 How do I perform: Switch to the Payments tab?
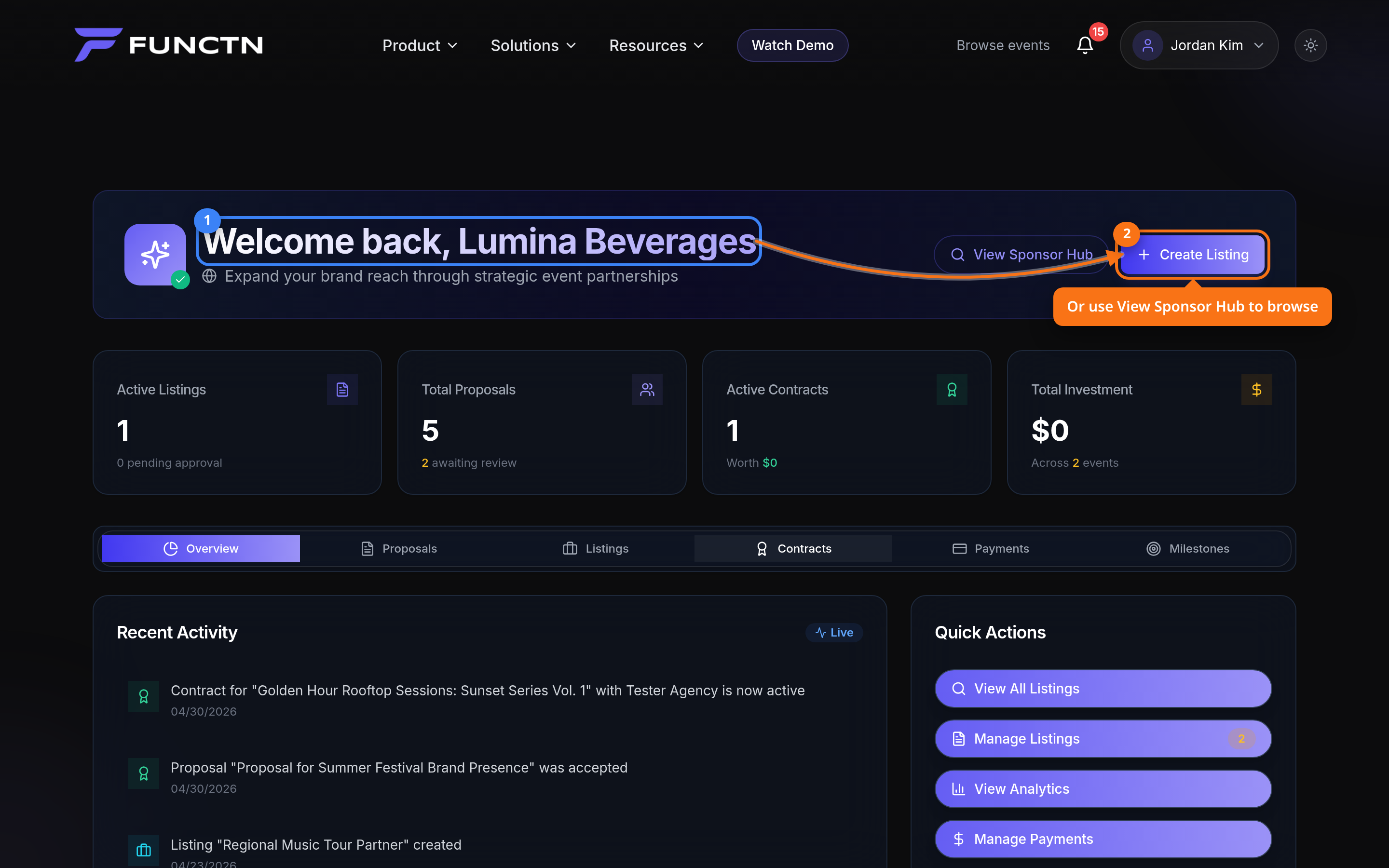991,549
